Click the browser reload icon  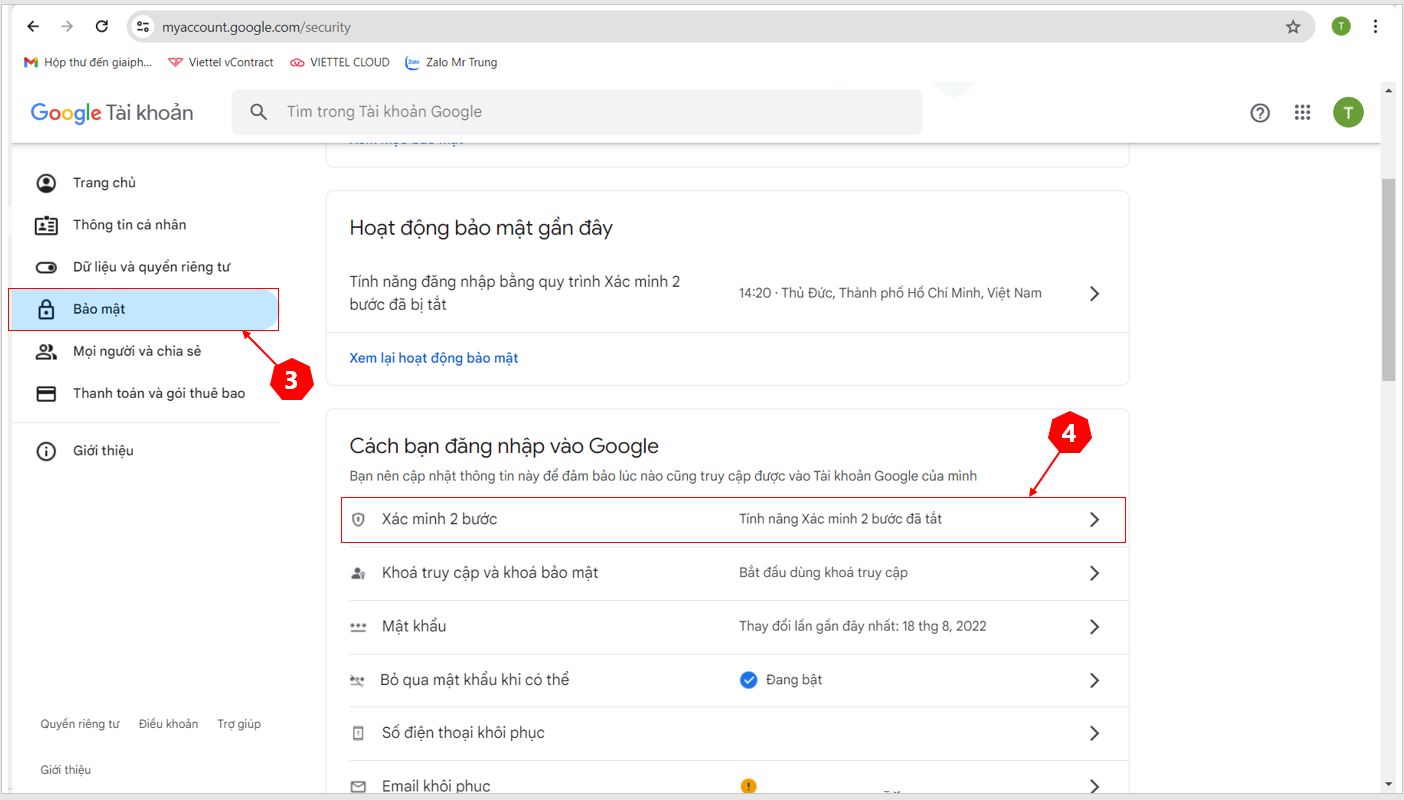coord(101,27)
